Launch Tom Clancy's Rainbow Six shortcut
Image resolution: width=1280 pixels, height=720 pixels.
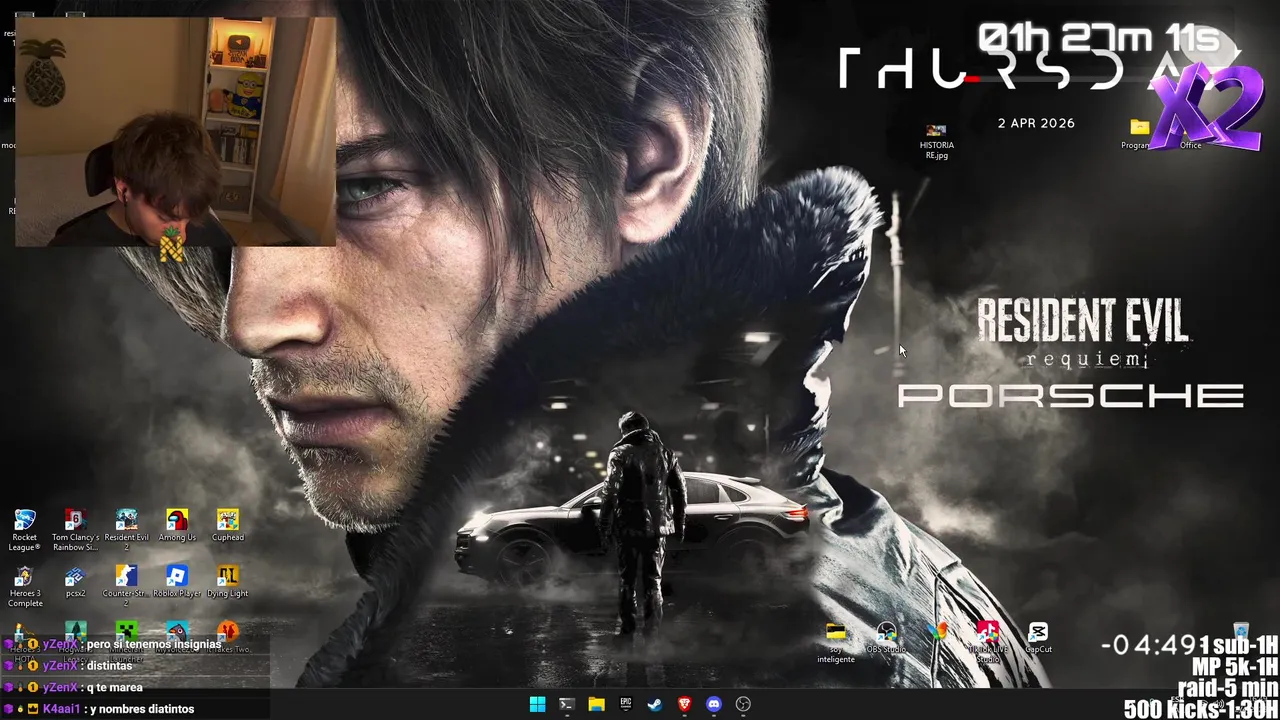point(75,530)
